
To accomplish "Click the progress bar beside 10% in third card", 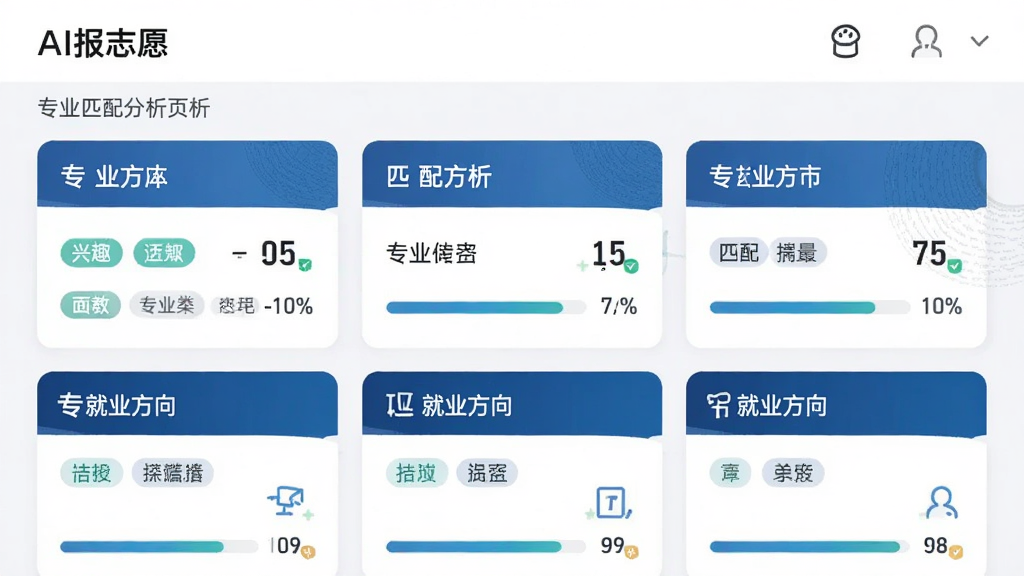I will click(809, 308).
